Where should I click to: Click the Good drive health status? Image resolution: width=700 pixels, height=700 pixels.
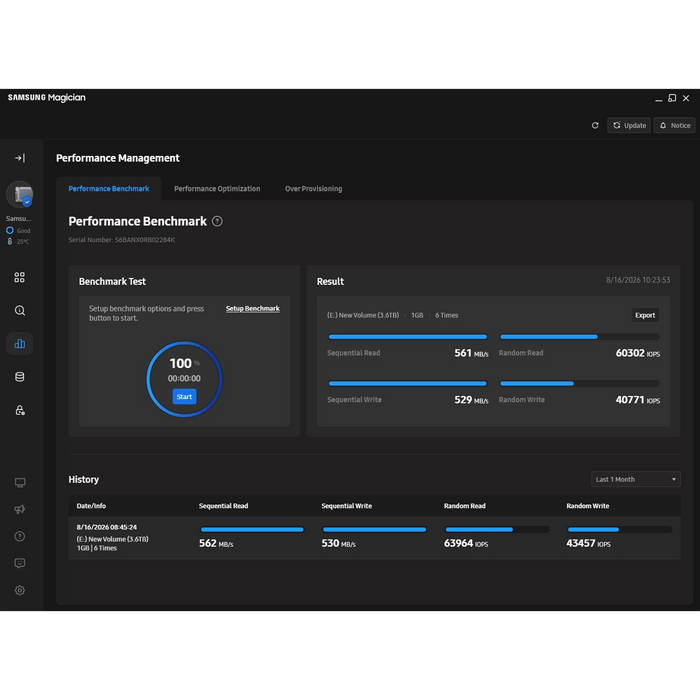[x=18, y=230]
